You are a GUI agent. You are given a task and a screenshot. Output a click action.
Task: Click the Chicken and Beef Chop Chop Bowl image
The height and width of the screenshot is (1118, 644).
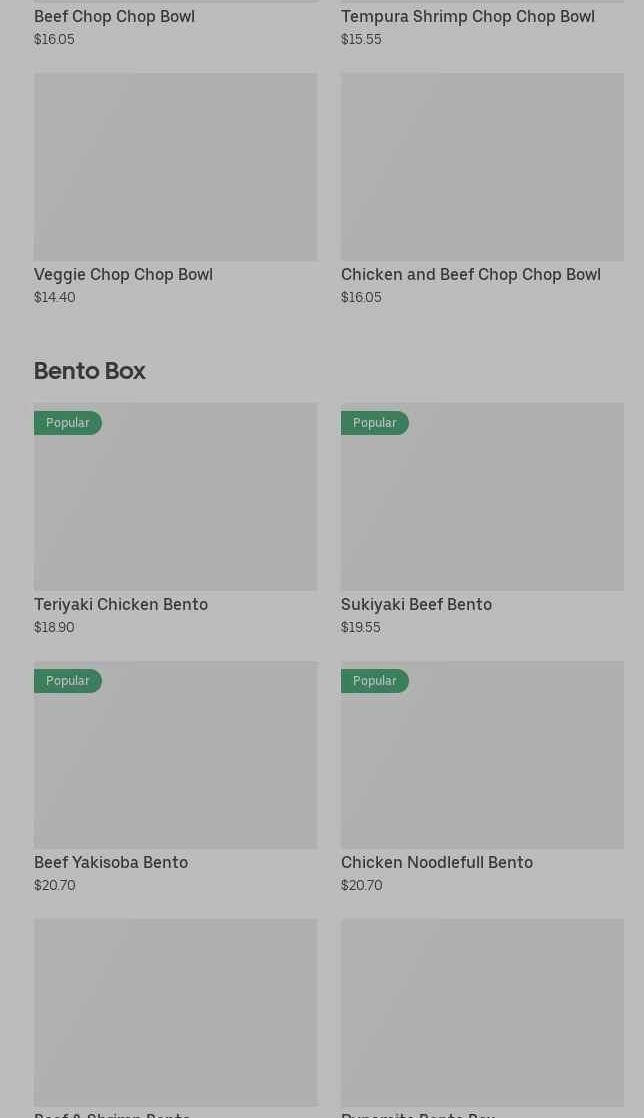click(482, 167)
